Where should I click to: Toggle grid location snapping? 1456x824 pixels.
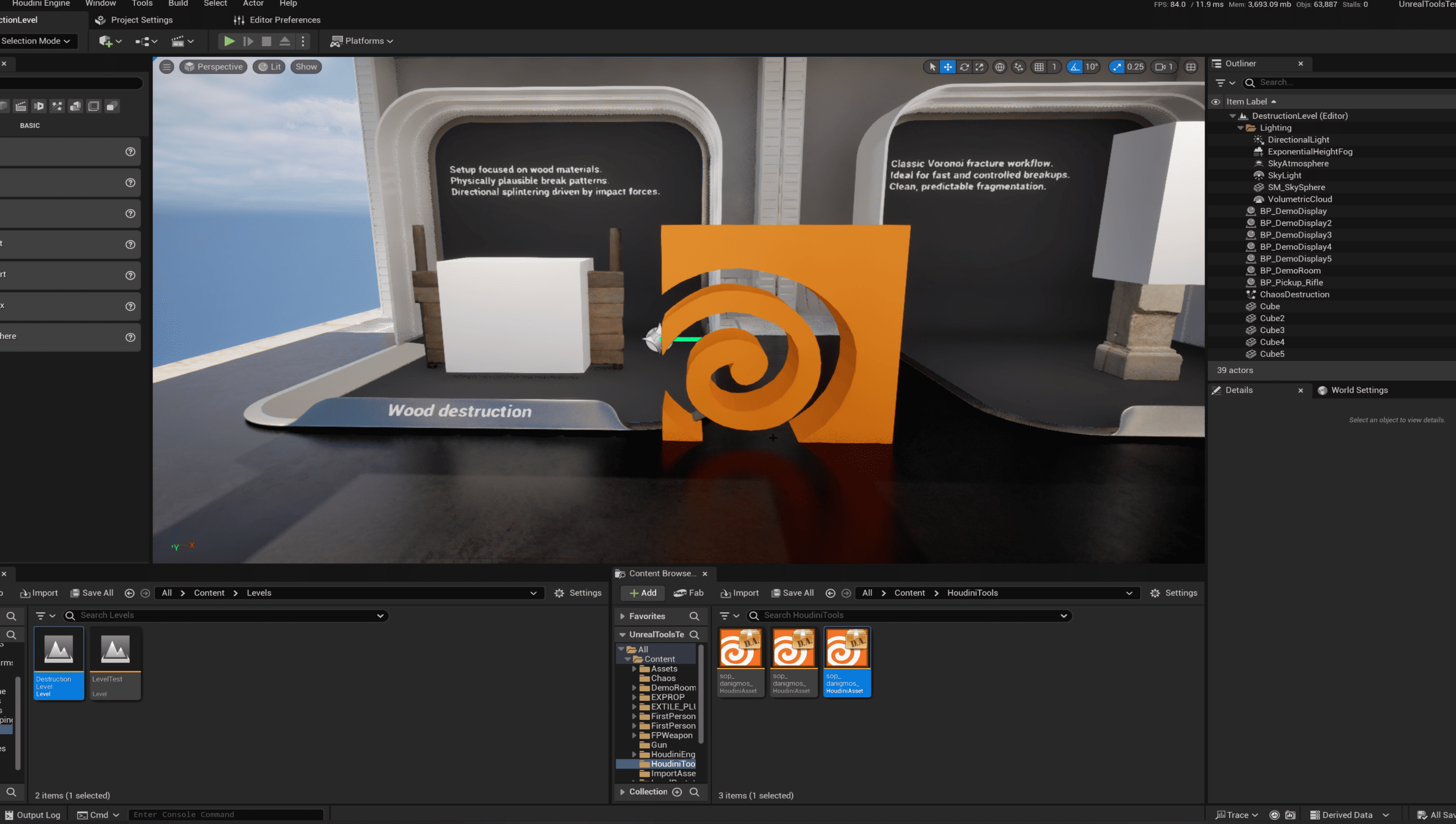click(1039, 67)
